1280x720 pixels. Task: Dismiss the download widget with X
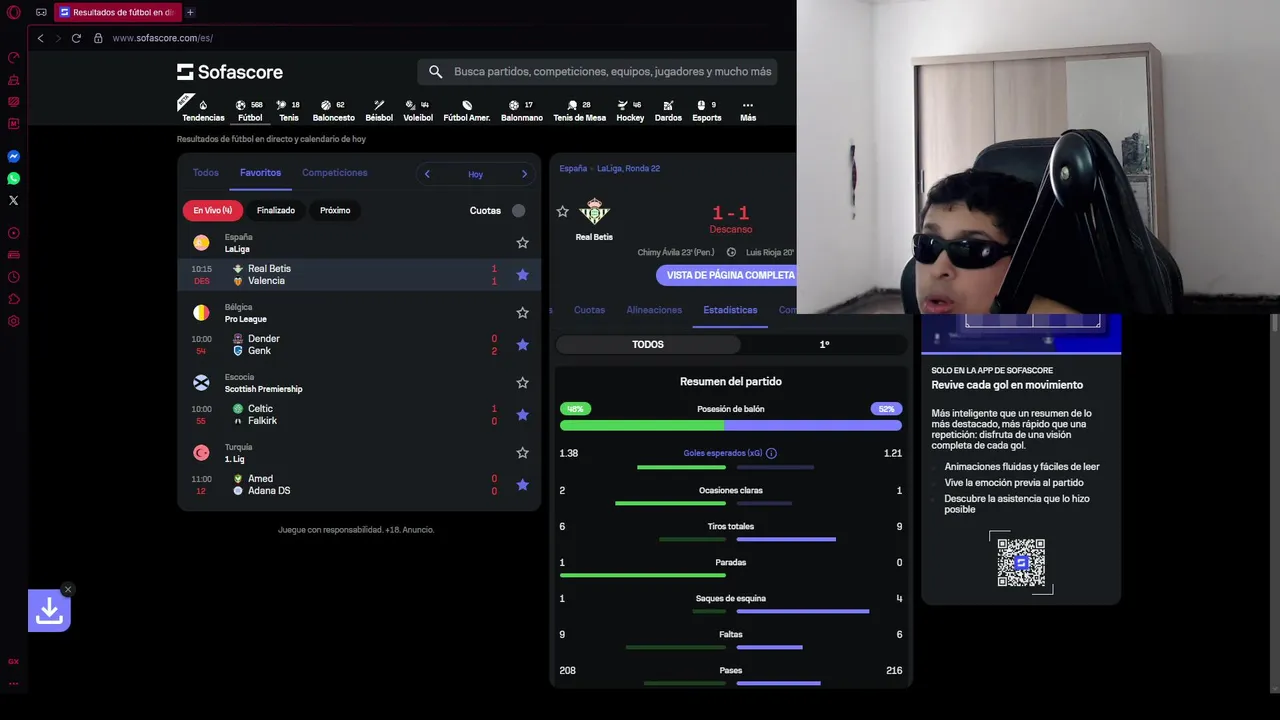[67, 589]
